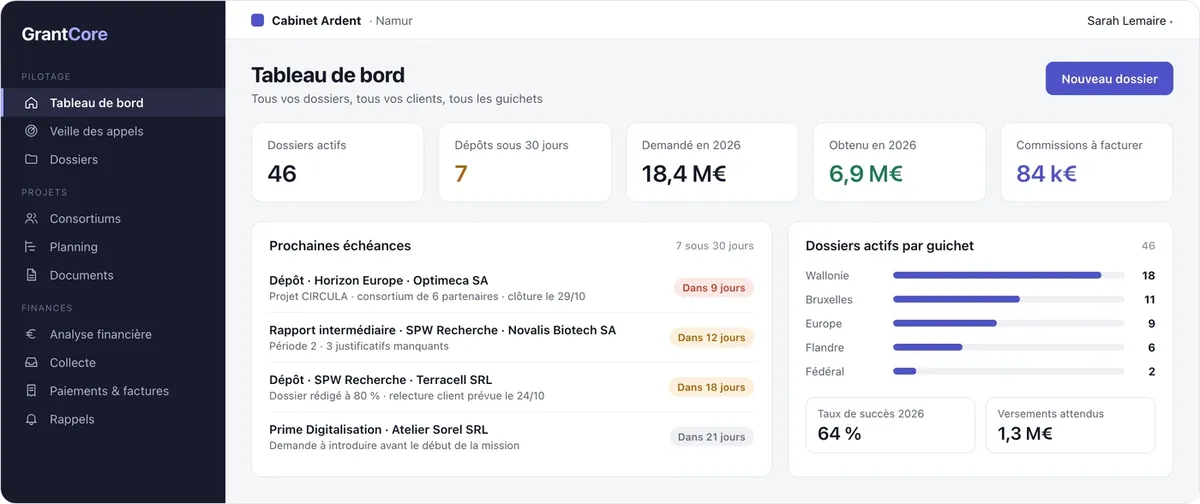
Task: Click the Cabinet Ardent organisation name
Action: coord(316,20)
